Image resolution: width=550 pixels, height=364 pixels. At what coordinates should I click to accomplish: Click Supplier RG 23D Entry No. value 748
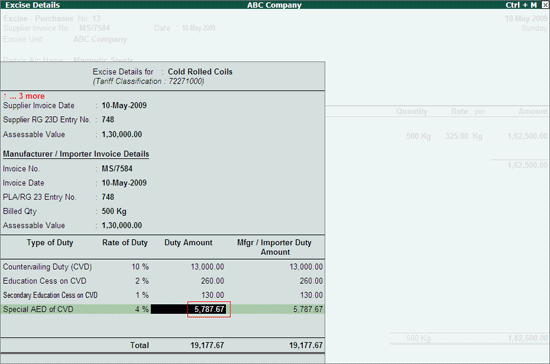(108, 120)
